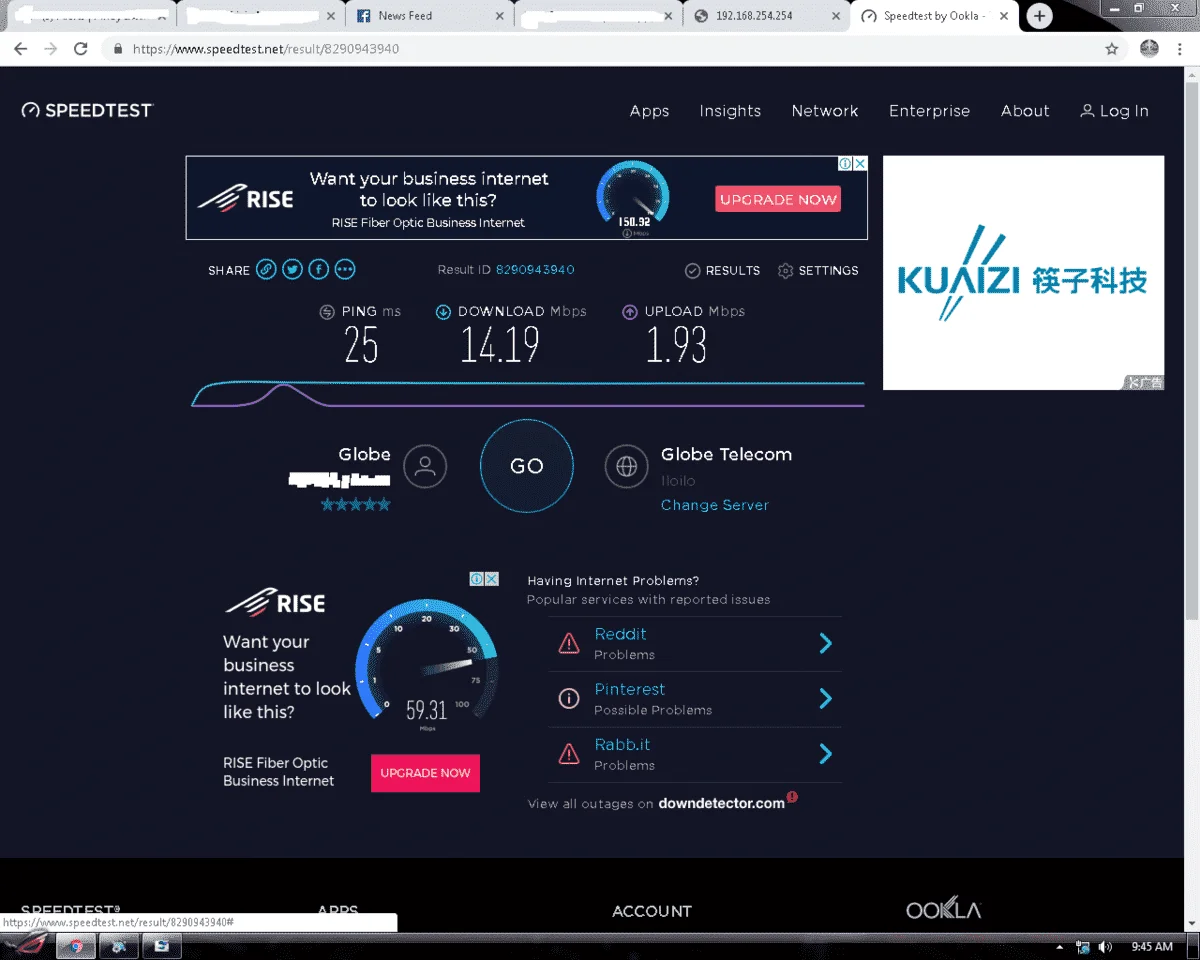Click the Chrome icon in taskbar
The image size is (1200, 960).
[75, 946]
